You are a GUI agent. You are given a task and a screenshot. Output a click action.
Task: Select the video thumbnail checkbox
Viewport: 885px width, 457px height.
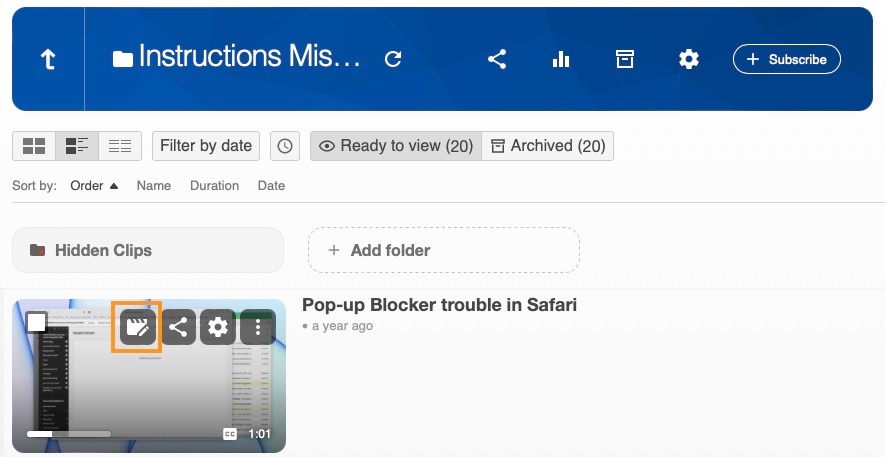[37, 322]
